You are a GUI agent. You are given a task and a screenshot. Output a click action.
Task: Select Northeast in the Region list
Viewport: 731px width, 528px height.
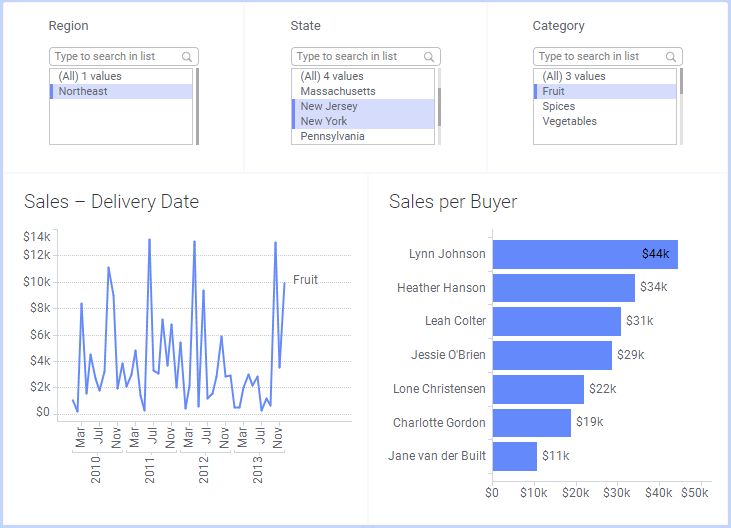click(x=83, y=91)
